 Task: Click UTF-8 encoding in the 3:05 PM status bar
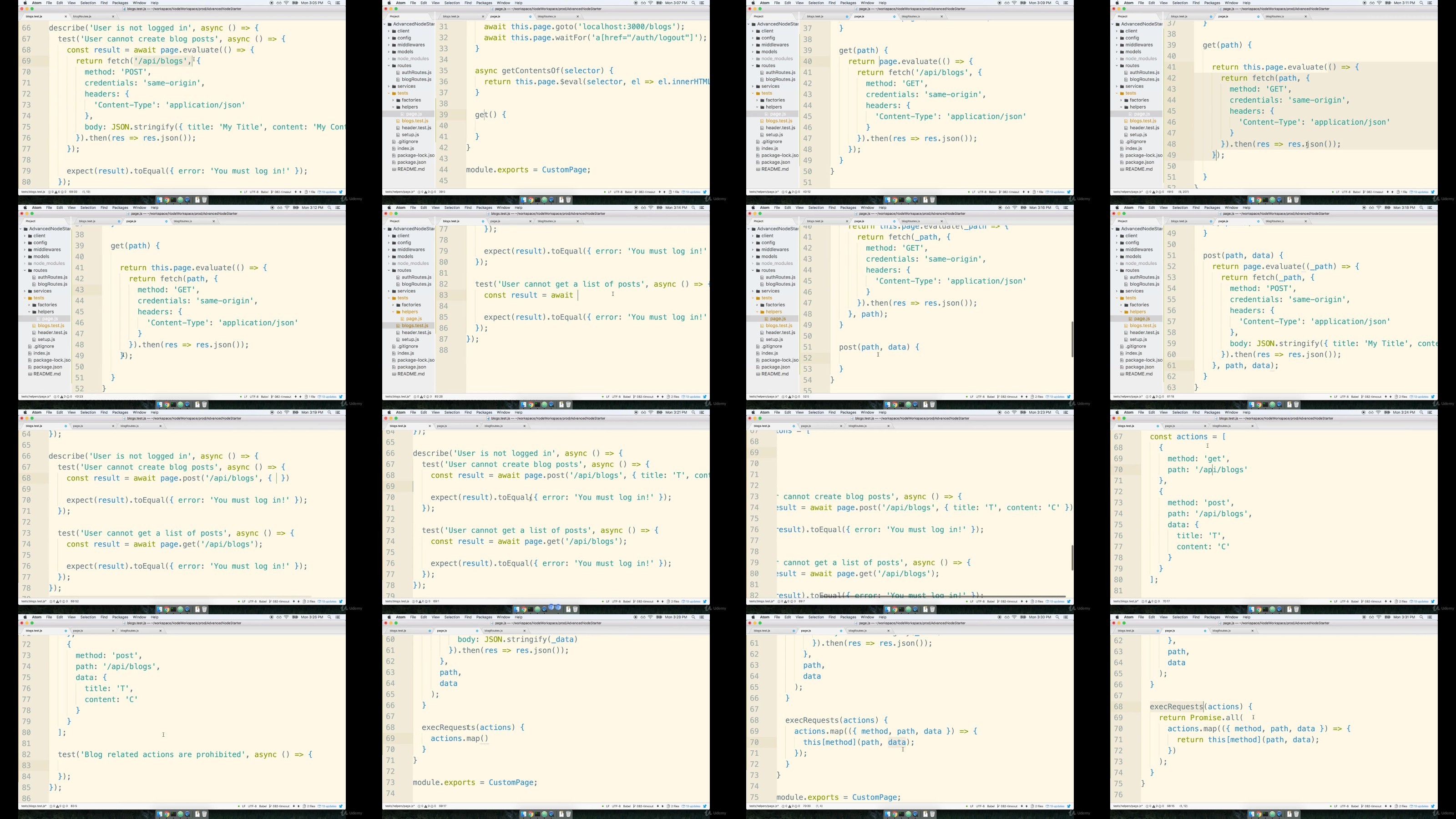254,192
